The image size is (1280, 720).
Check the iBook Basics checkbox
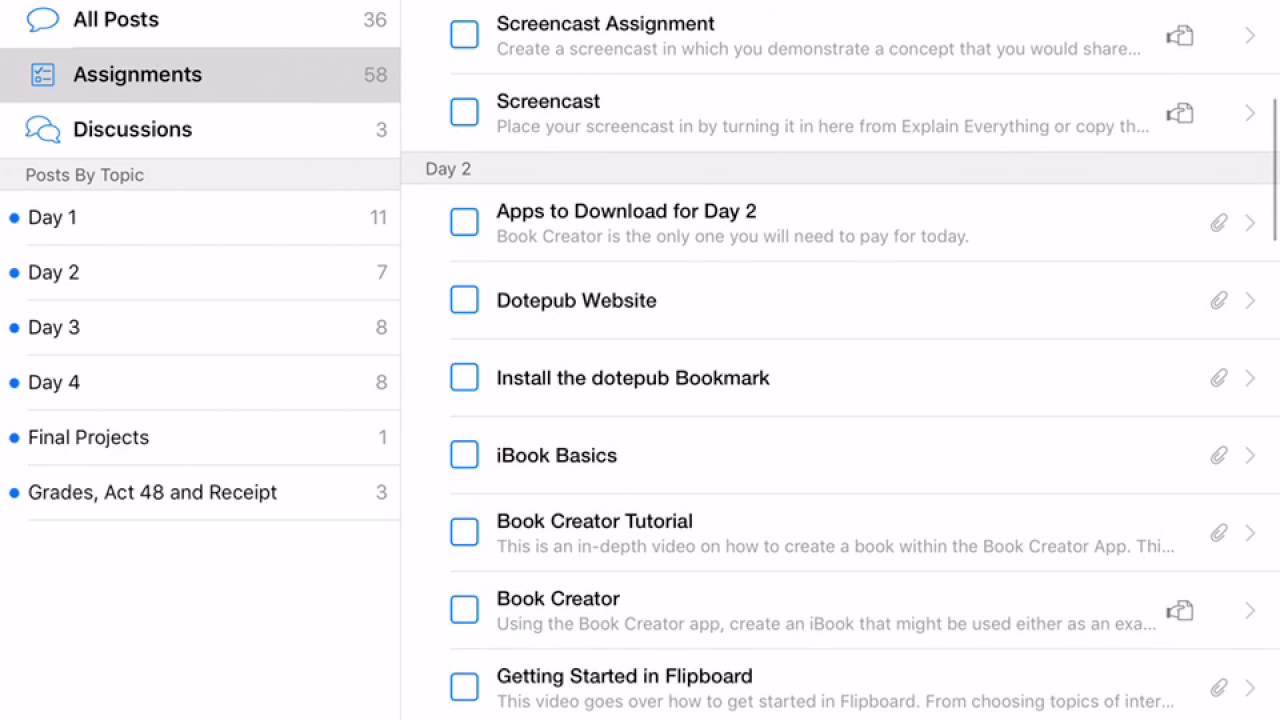pyautogui.click(x=464, y=454)
